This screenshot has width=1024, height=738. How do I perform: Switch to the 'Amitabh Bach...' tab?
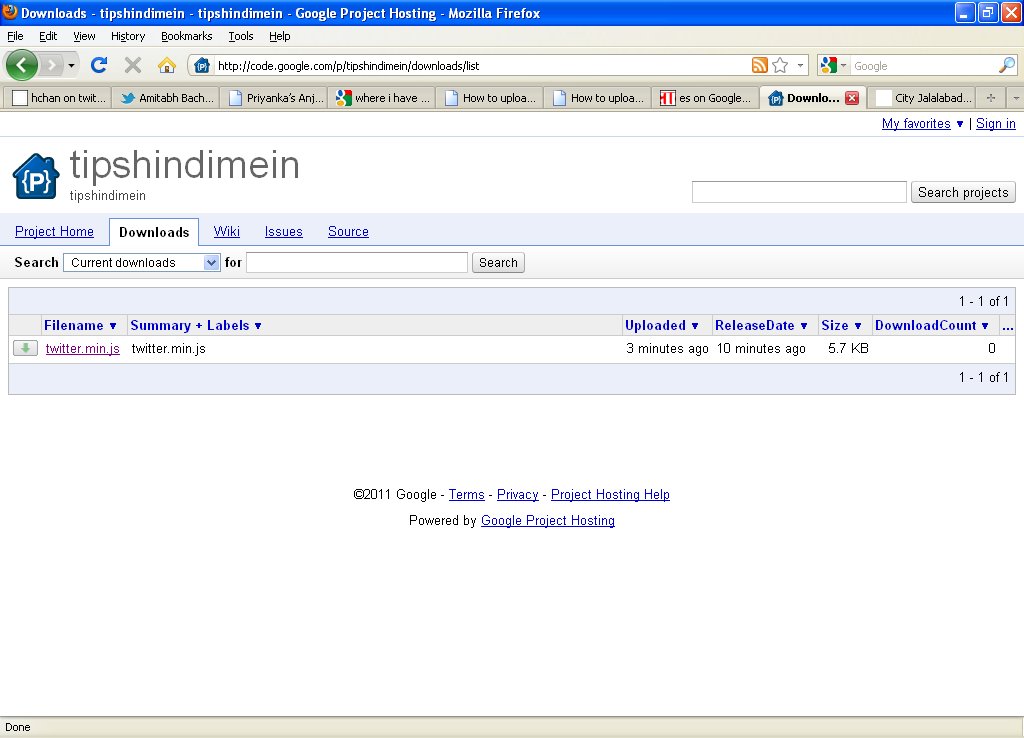pyautogui.click(x=166, y=98)
